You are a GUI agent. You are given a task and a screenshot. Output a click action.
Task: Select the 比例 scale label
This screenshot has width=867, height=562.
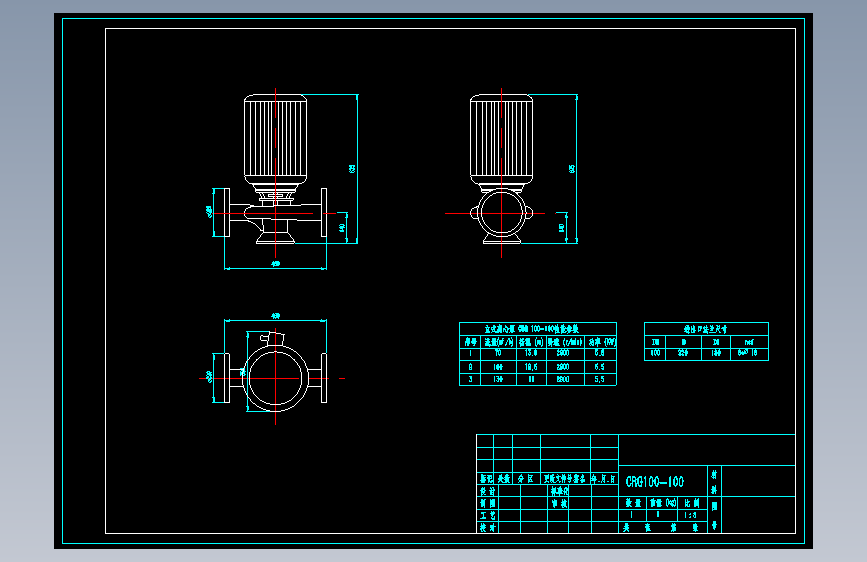[x=692, y=503]
